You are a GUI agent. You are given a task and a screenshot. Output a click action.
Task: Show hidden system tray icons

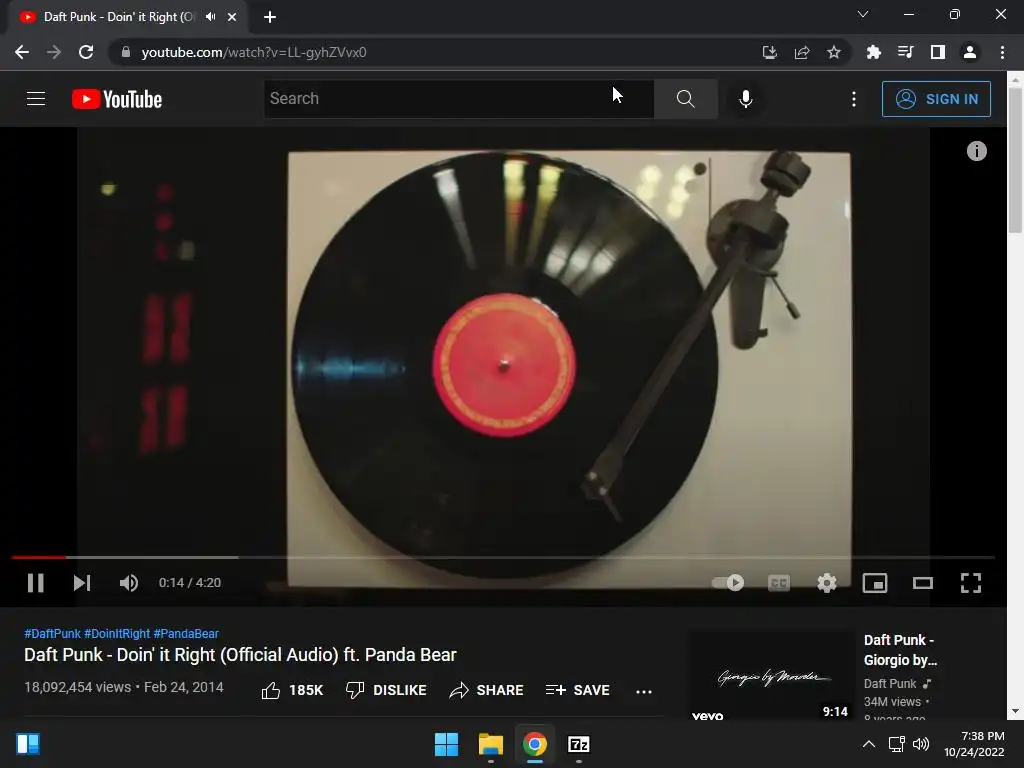tap(869, 744)
